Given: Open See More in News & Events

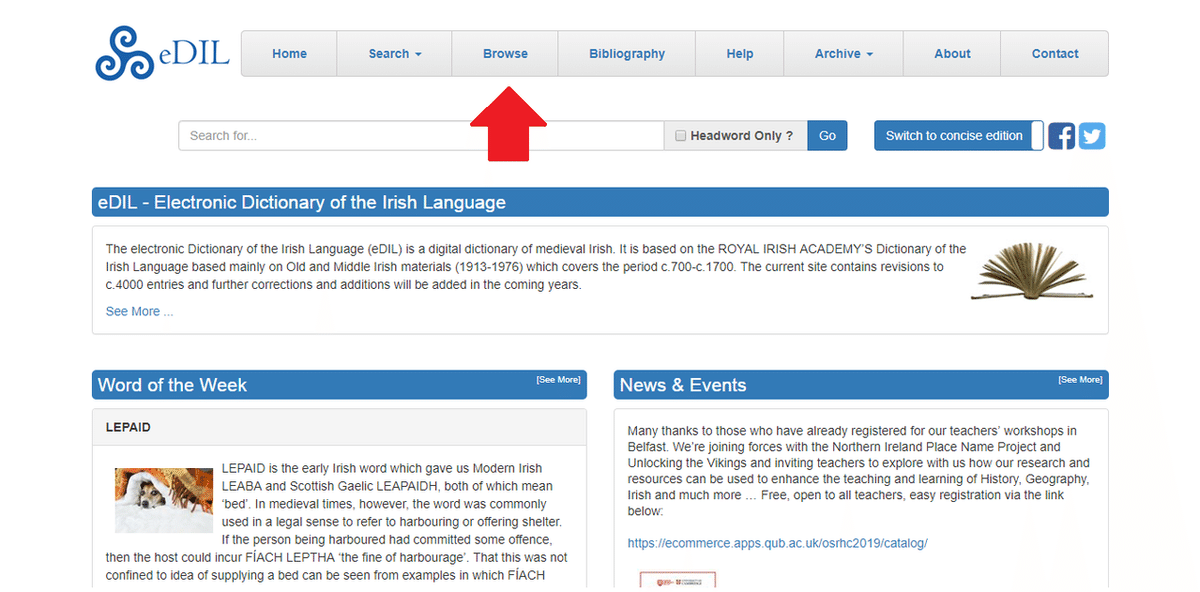Looking at the screenshot, I should tap(1080, 380).
